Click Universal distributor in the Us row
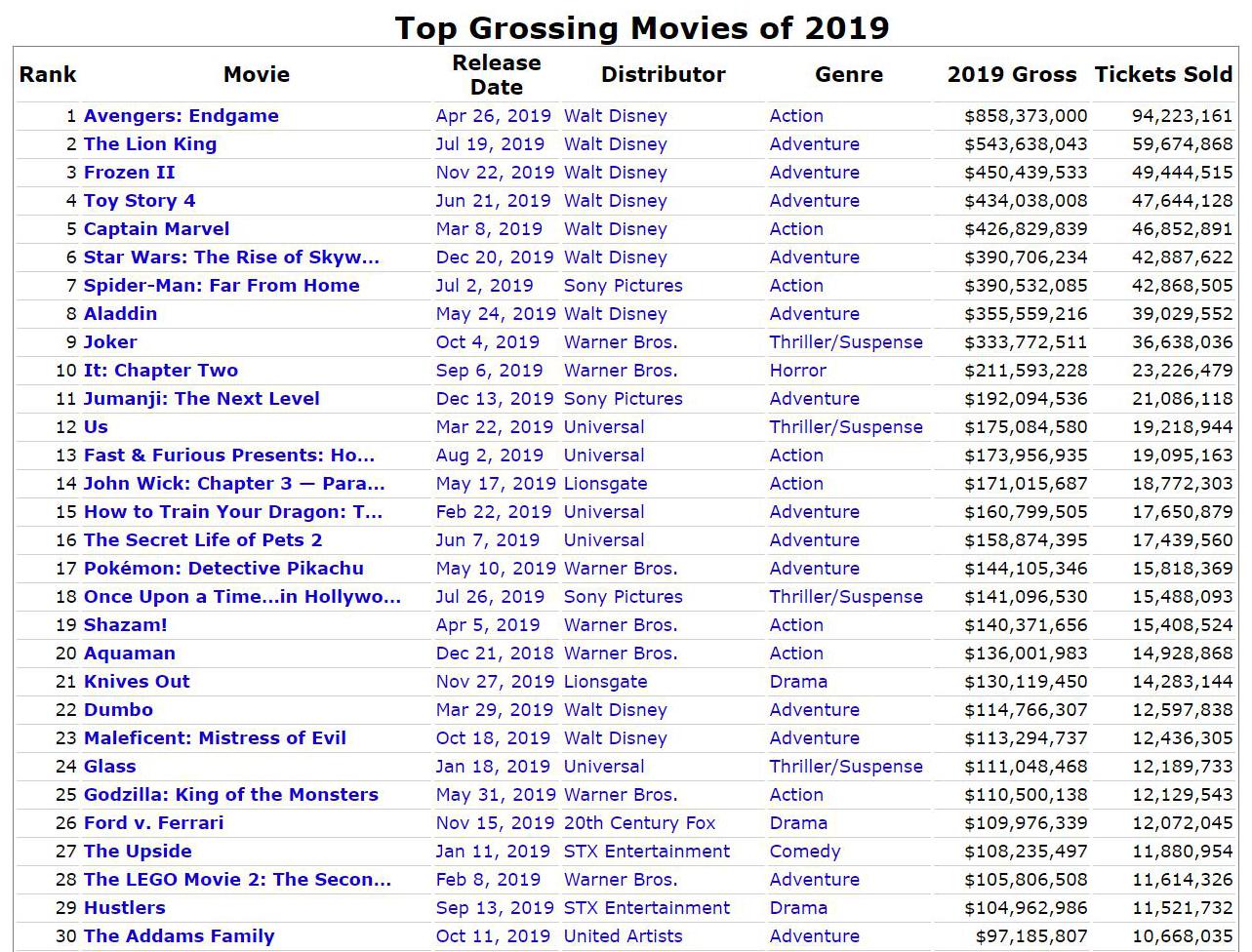 604,426
